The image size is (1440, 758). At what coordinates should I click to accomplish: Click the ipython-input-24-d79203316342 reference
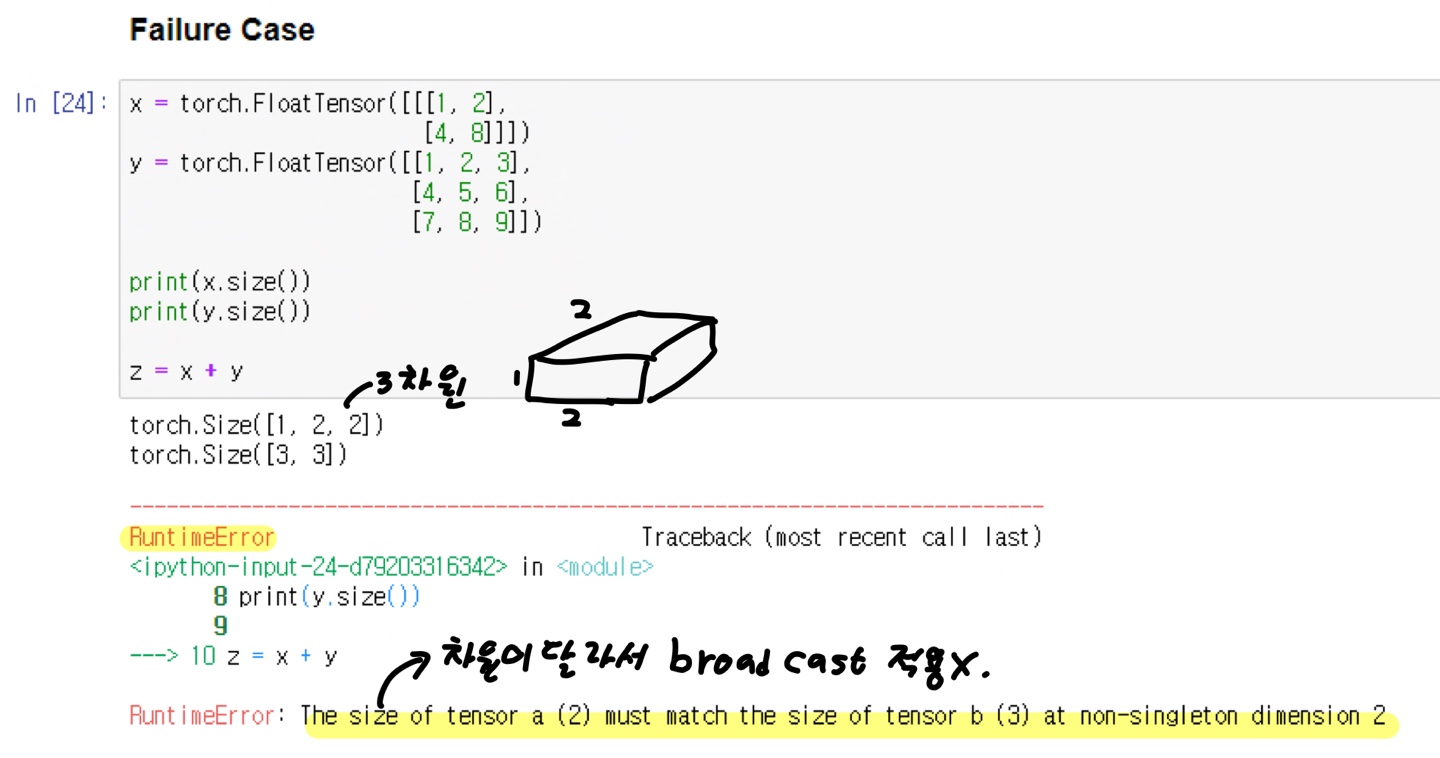319,567
